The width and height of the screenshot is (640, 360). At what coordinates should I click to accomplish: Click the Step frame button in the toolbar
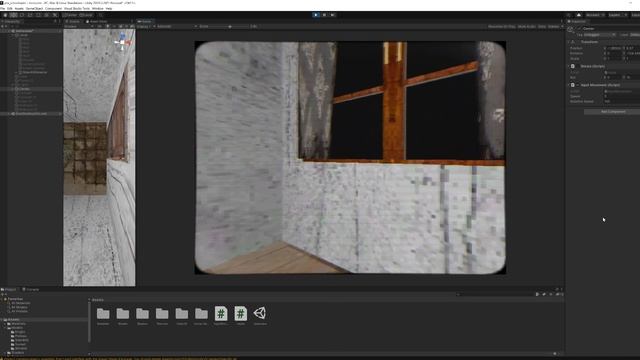(333, 15)
